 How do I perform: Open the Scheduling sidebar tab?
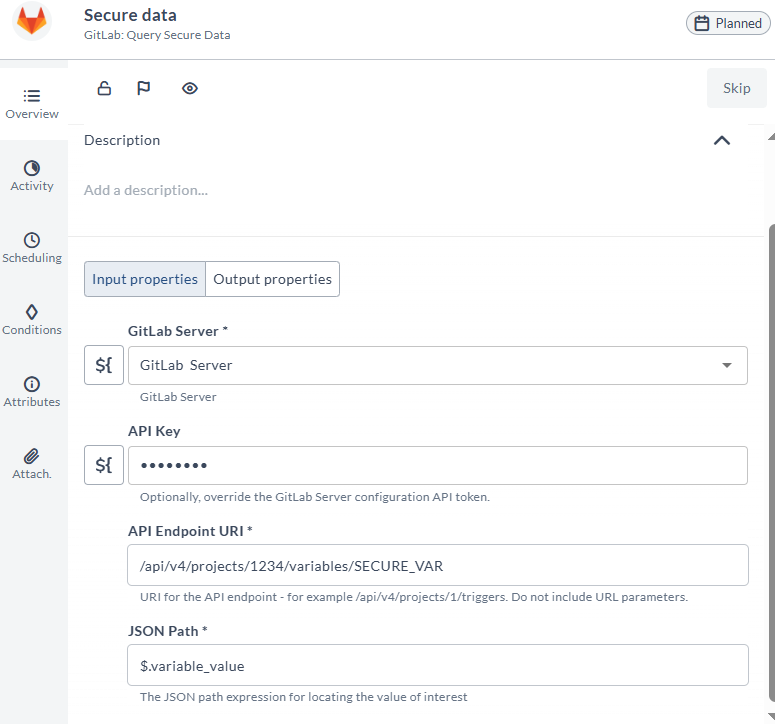tap(32, 248)
